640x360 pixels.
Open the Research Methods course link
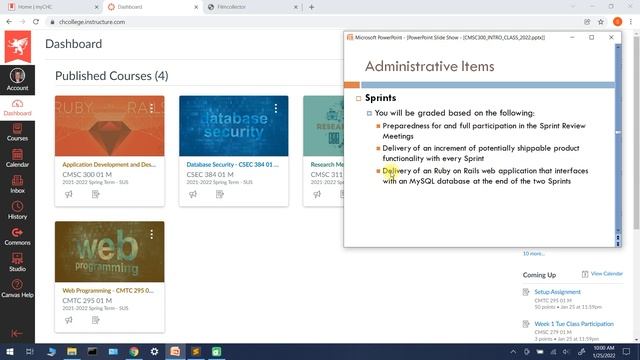pyautogui.click(x=327, y=164)
